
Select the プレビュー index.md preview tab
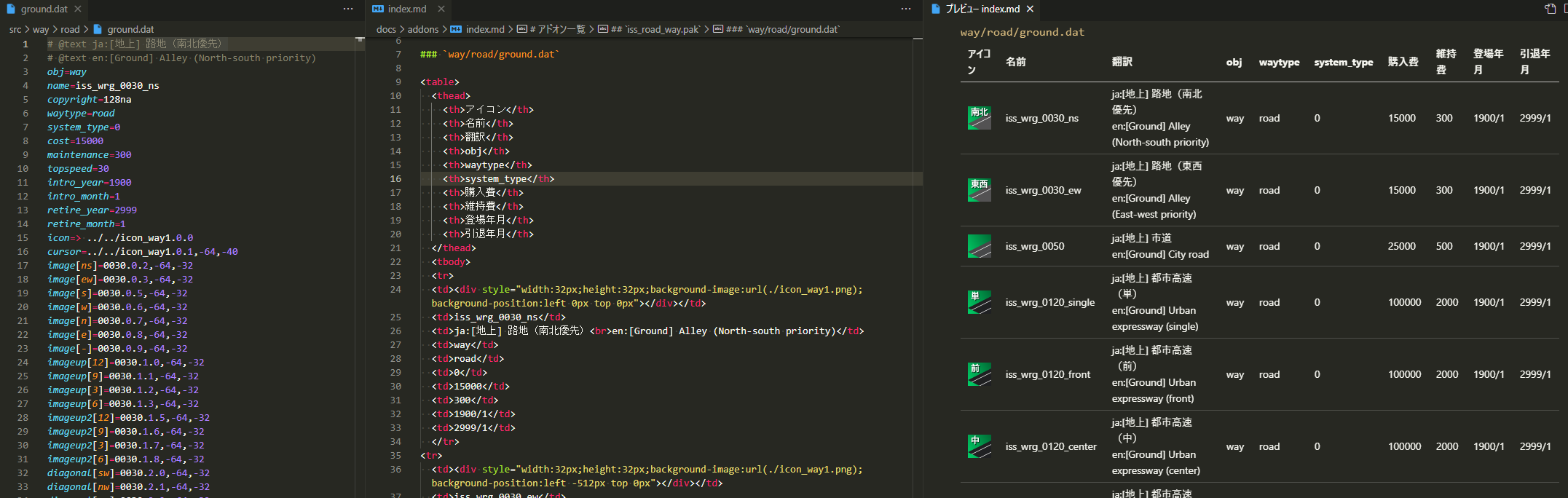pyautogui.click(x=982, y=9)
